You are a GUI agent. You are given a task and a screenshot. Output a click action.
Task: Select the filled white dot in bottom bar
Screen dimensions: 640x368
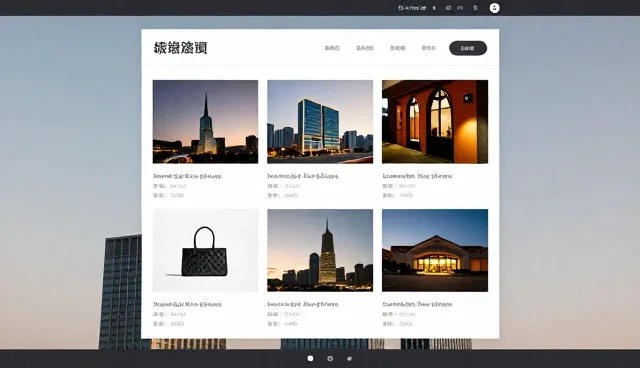(310, 358)
